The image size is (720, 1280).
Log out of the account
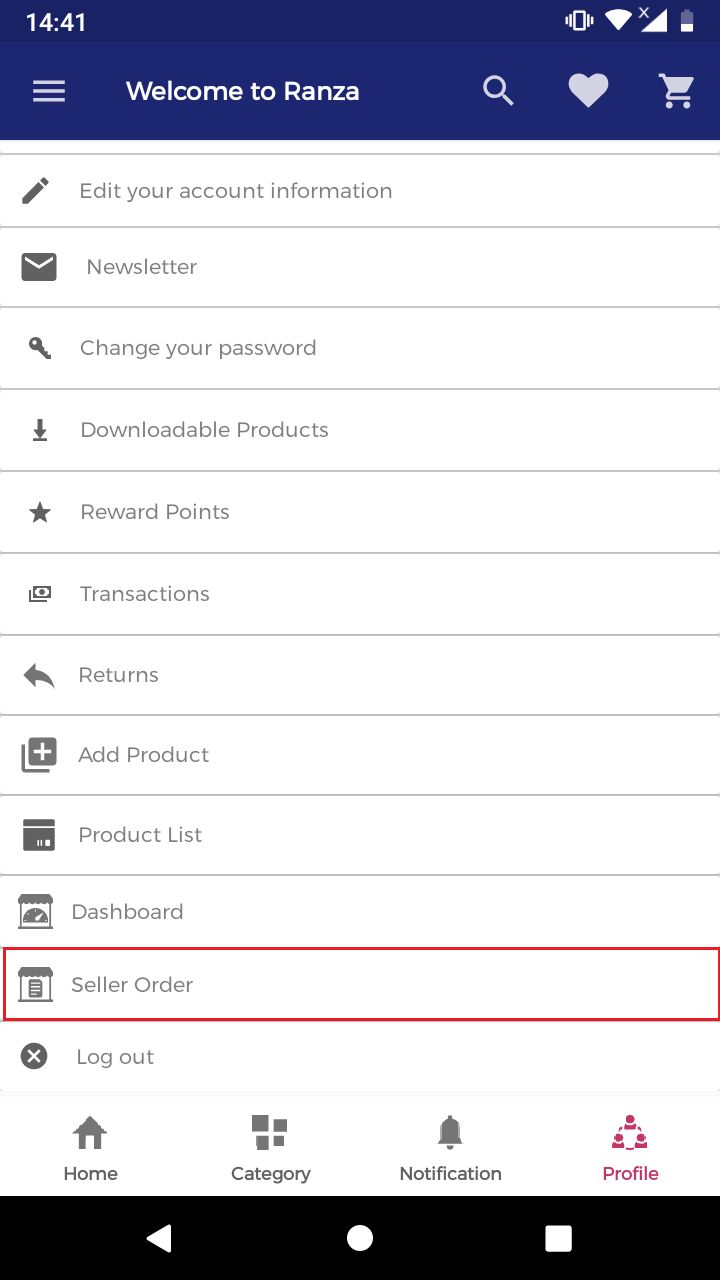click(360, 1056)
